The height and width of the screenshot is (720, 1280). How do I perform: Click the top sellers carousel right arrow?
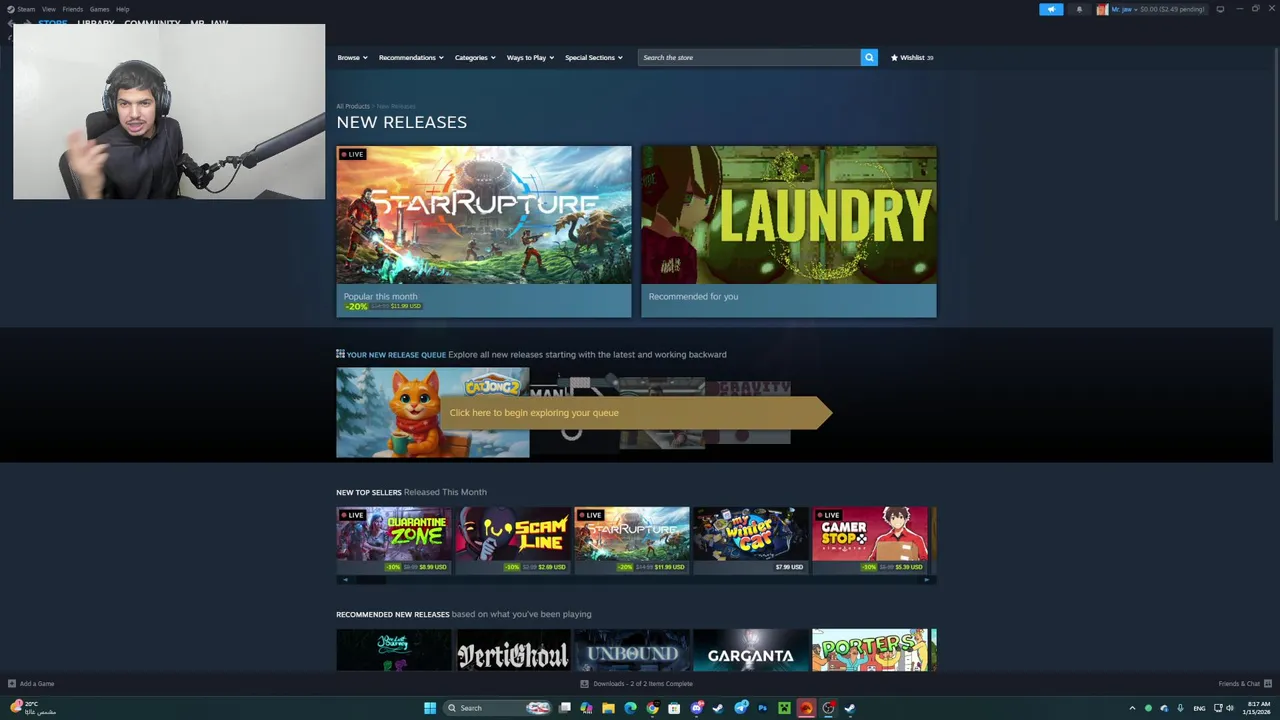927,580
